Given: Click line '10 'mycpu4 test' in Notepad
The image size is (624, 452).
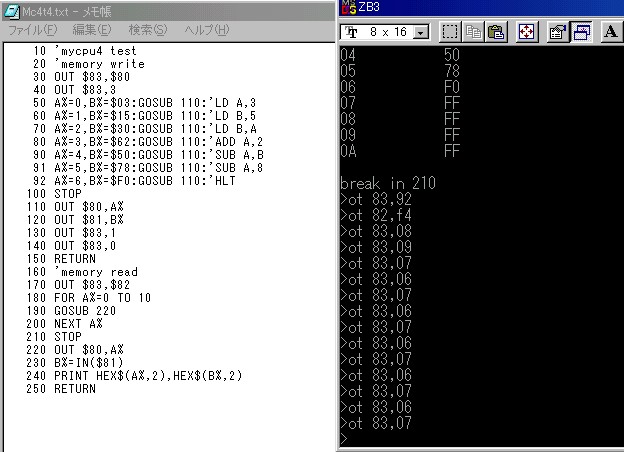Looking at the screenshot, I should click(85, 51).
